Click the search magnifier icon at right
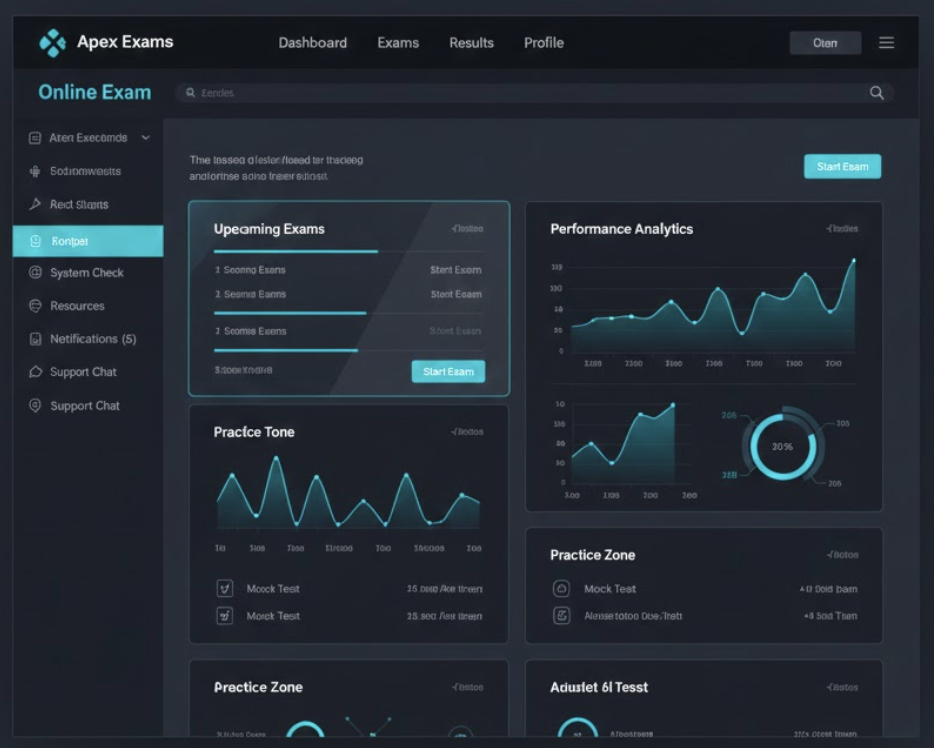This screenshot has height=748, width=934. click(x=876, y=93)
